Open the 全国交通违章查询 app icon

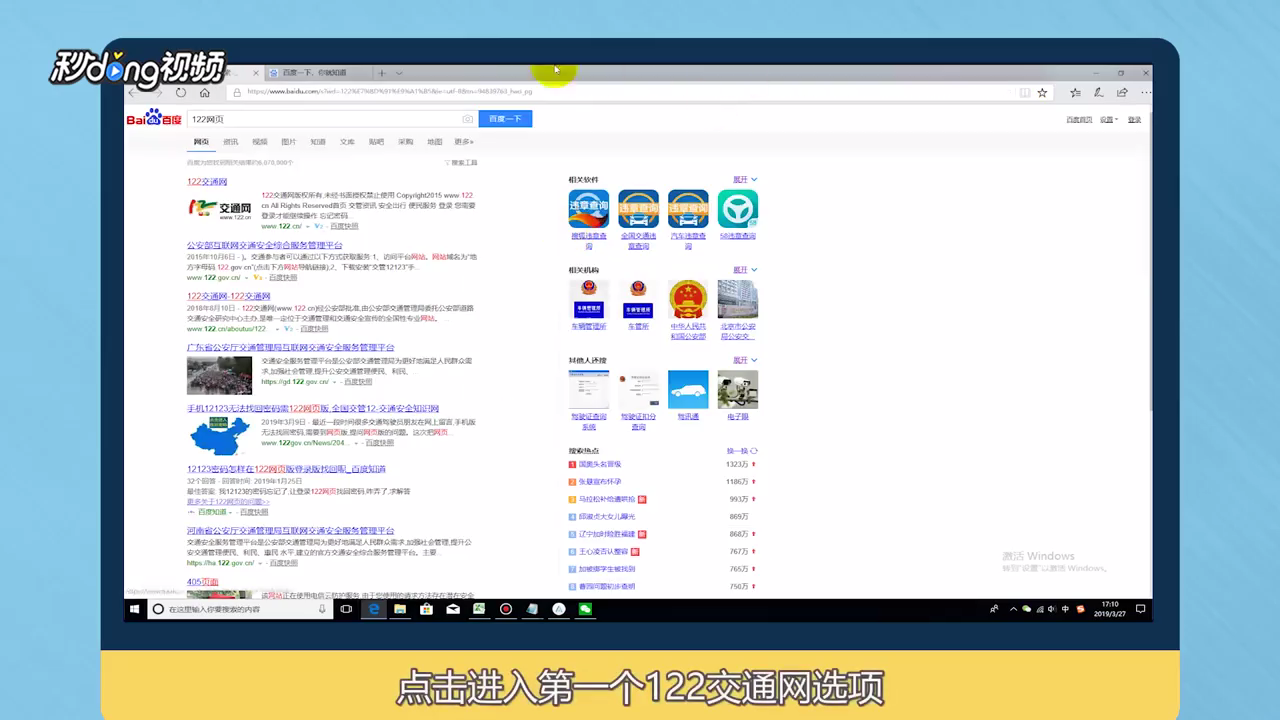638,209
